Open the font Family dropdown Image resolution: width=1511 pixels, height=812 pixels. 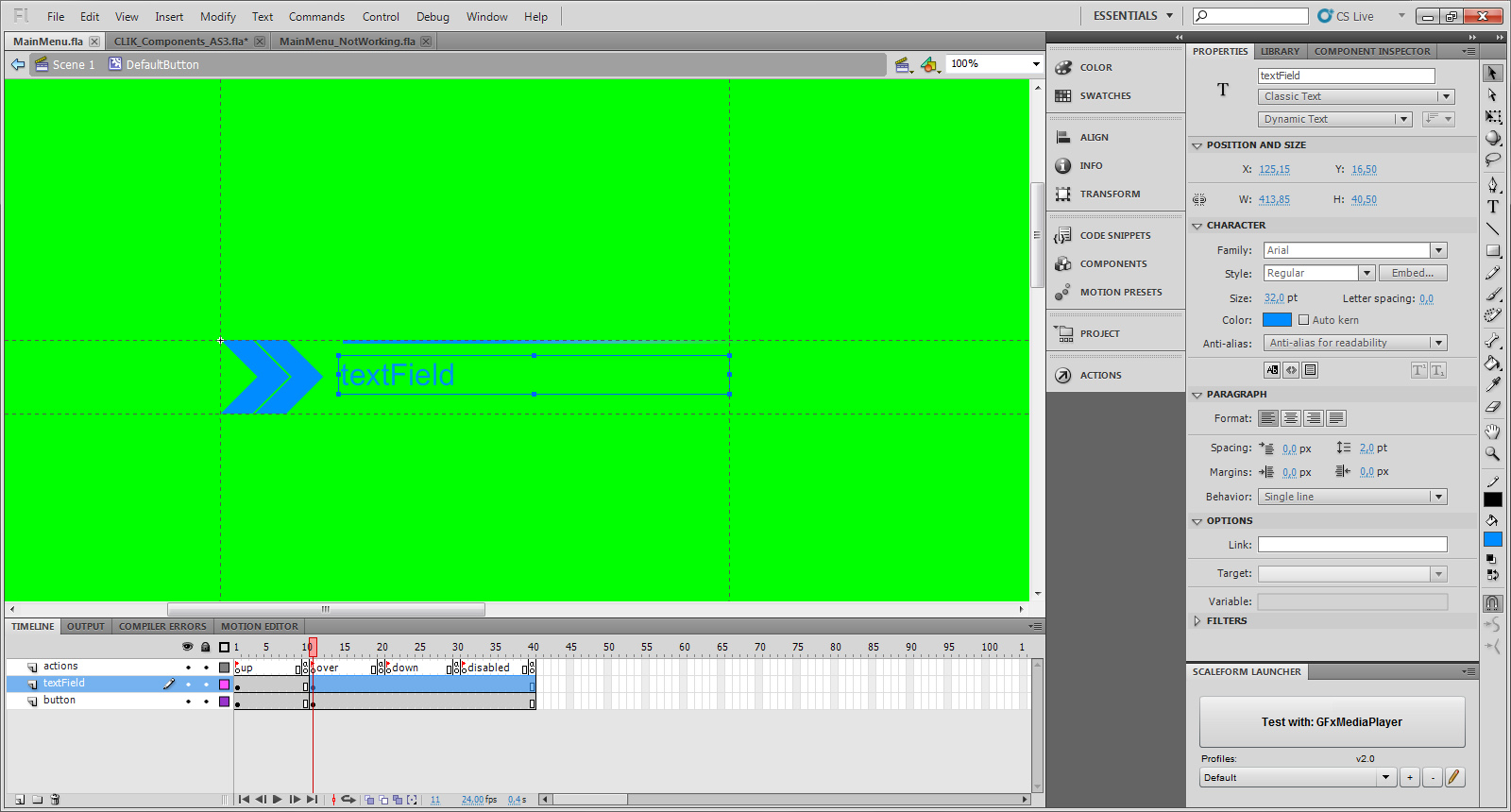1438,250
